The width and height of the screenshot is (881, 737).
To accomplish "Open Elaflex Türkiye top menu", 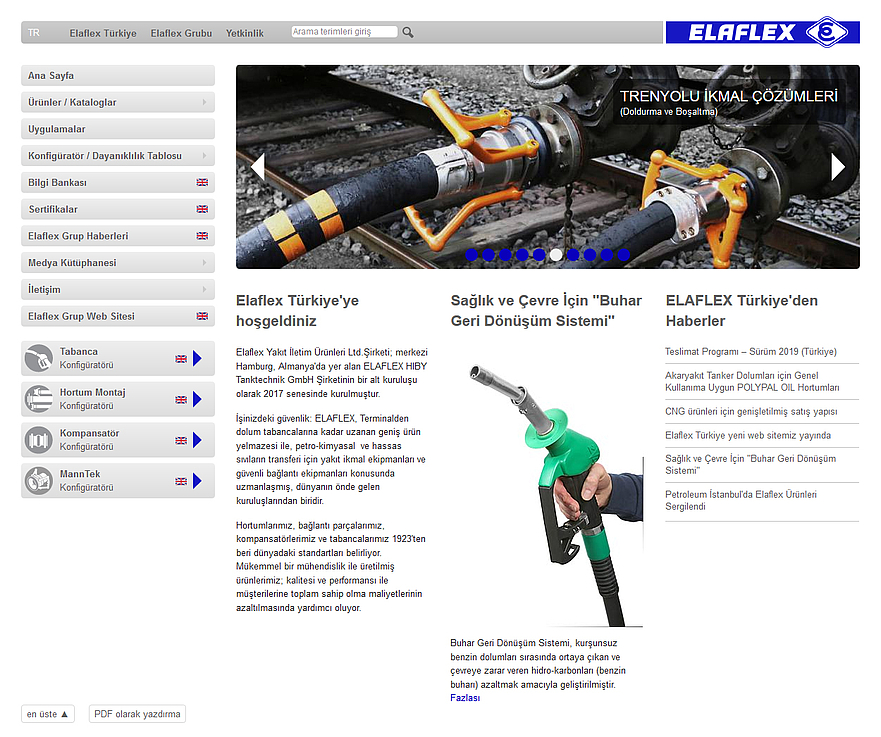I will (103, 33).
